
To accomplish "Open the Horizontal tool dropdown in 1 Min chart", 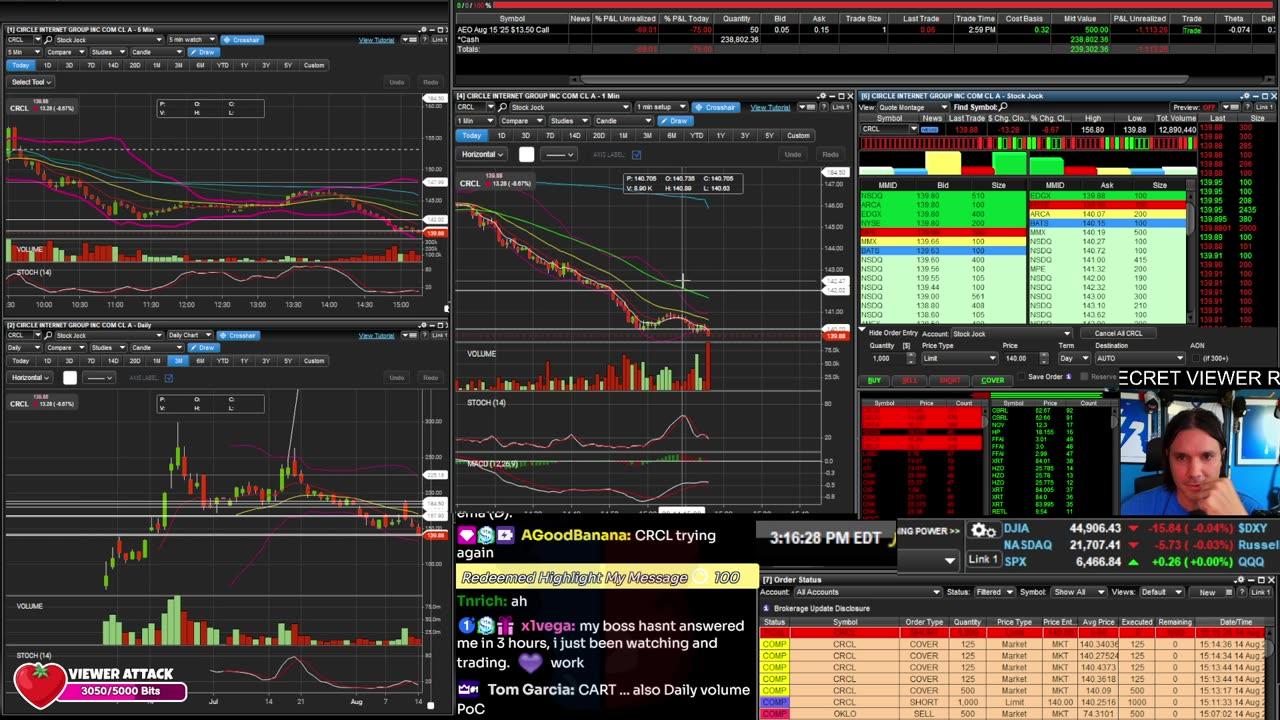I will coord(482,155).
